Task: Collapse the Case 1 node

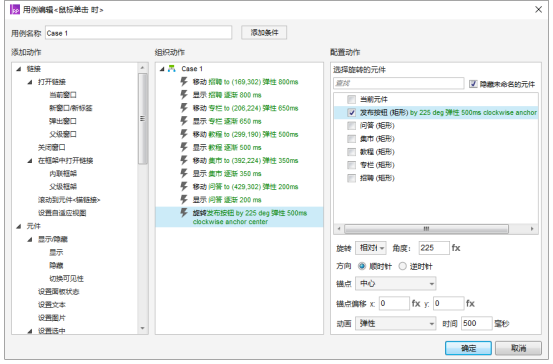Action: [x=162, y=69]
